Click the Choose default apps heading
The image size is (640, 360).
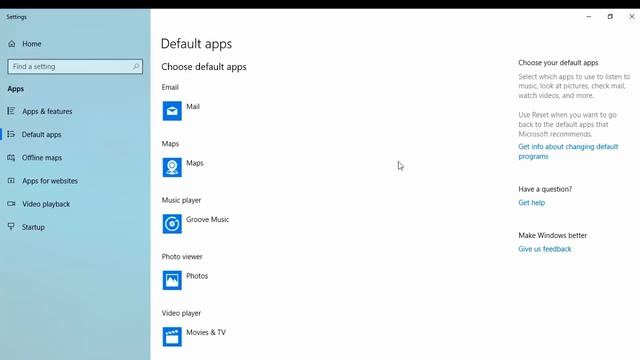coord(204,67)
